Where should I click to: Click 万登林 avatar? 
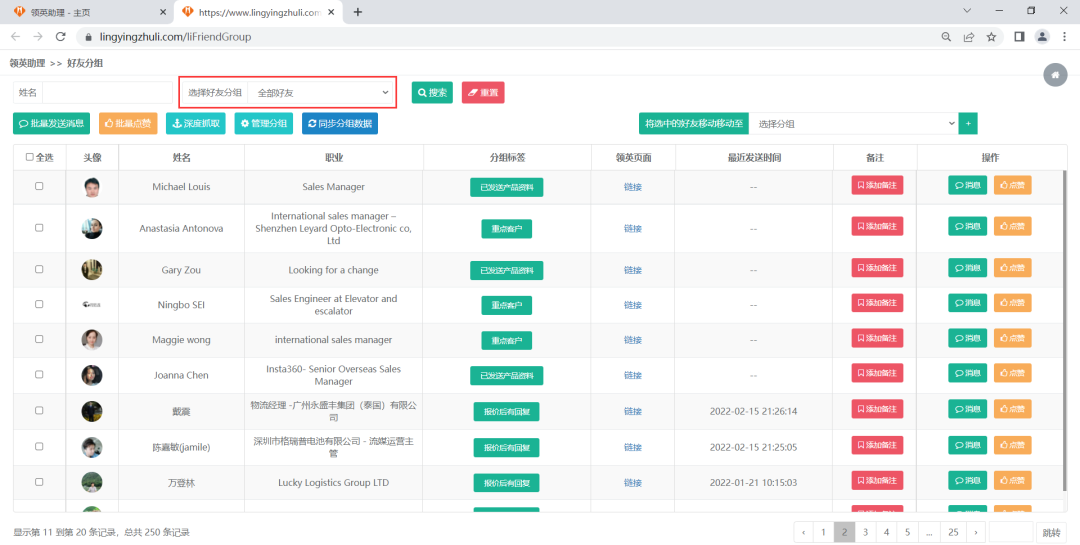(x=92, y=482)
